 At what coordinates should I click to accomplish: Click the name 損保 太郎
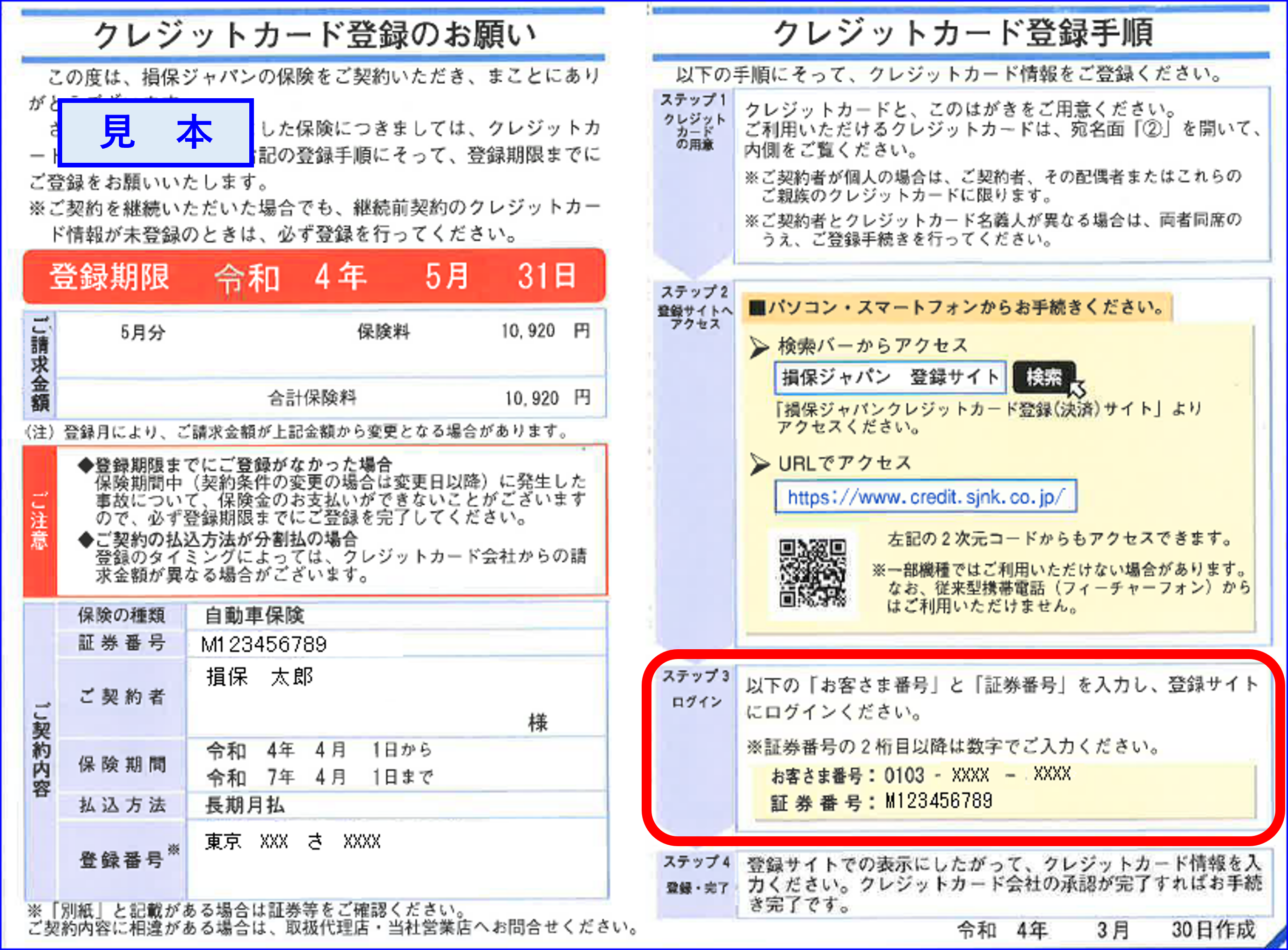pos(260,677)
